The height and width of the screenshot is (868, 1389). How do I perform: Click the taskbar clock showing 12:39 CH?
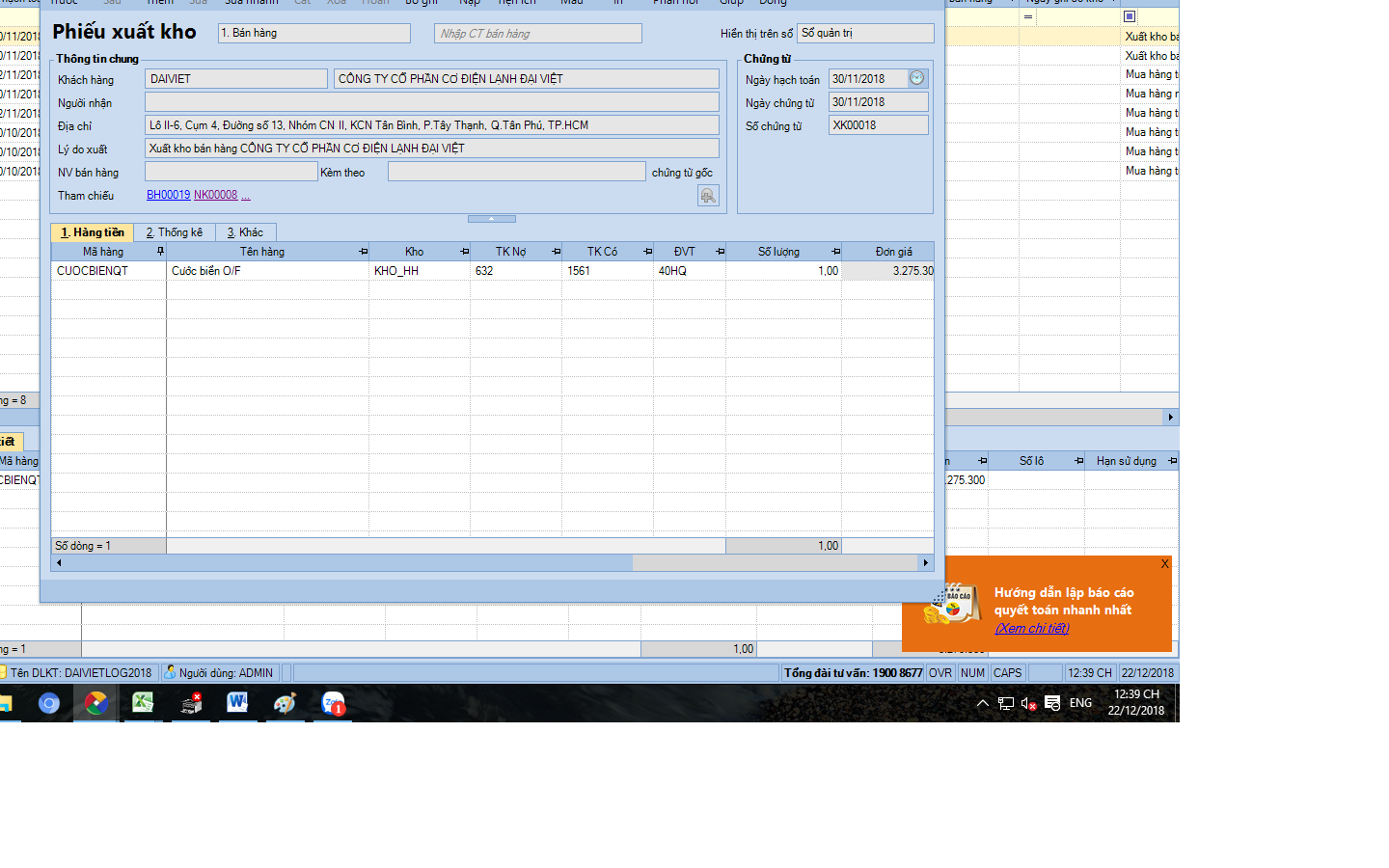1136,702
